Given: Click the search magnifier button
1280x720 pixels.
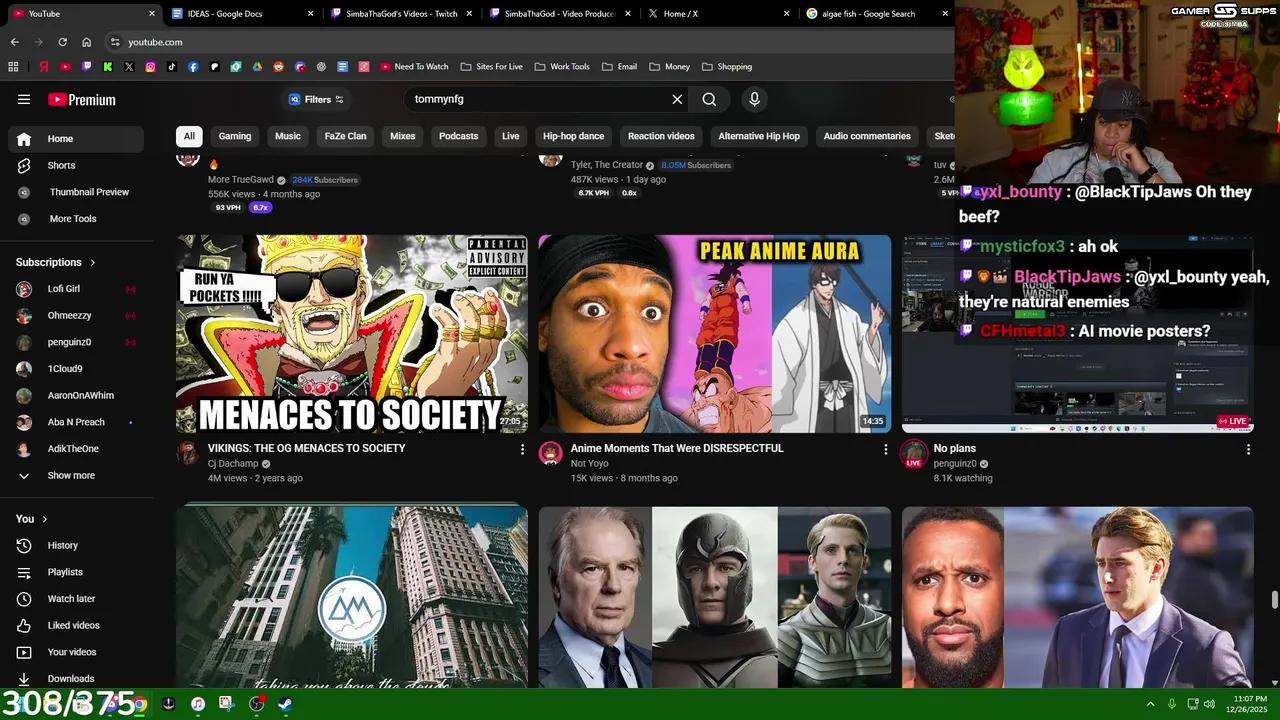Looking at the screenshot, I should [x=709, y=99].
